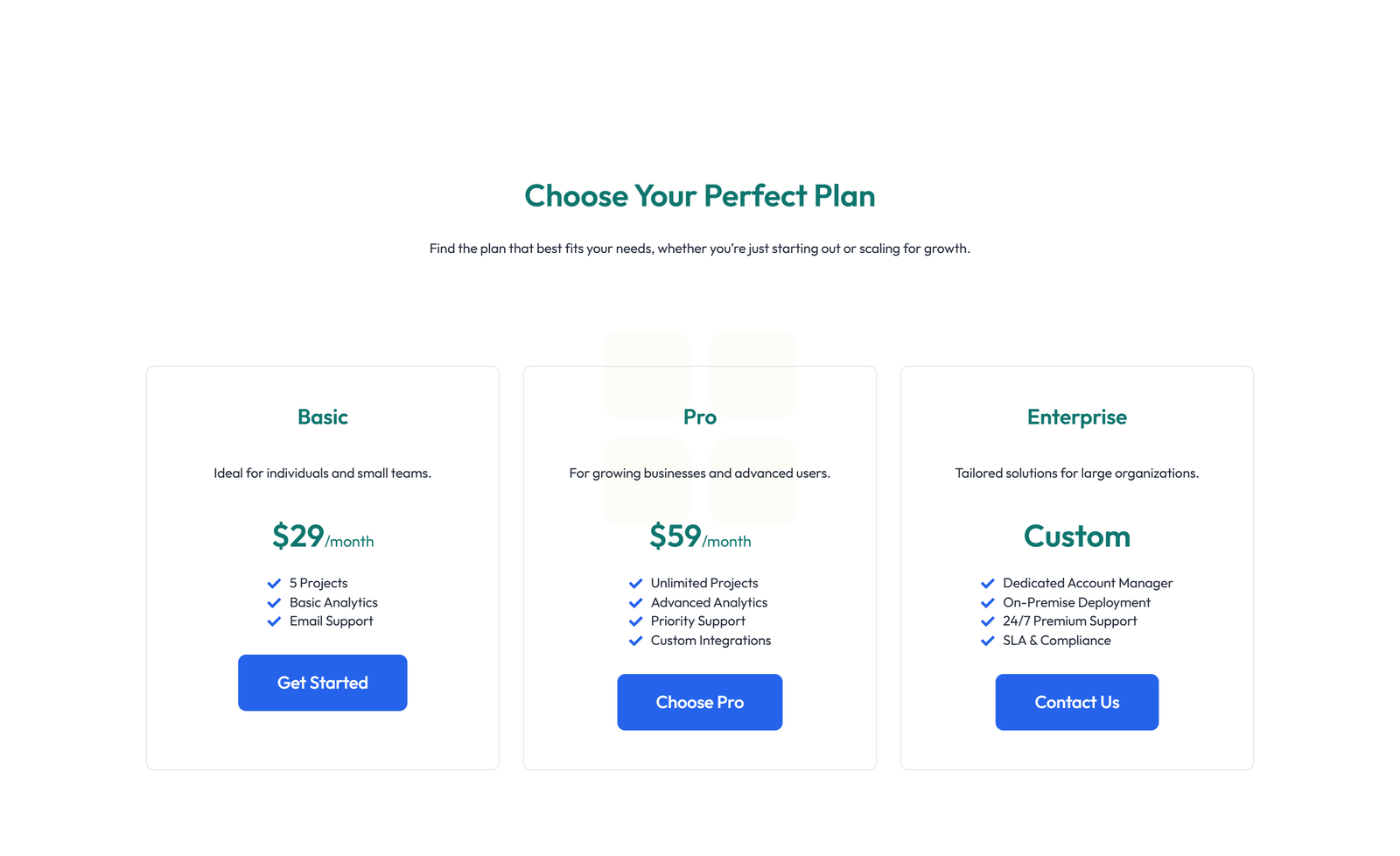
Task: Click the checkmark beside Basic Analytics
Action: 273,602
